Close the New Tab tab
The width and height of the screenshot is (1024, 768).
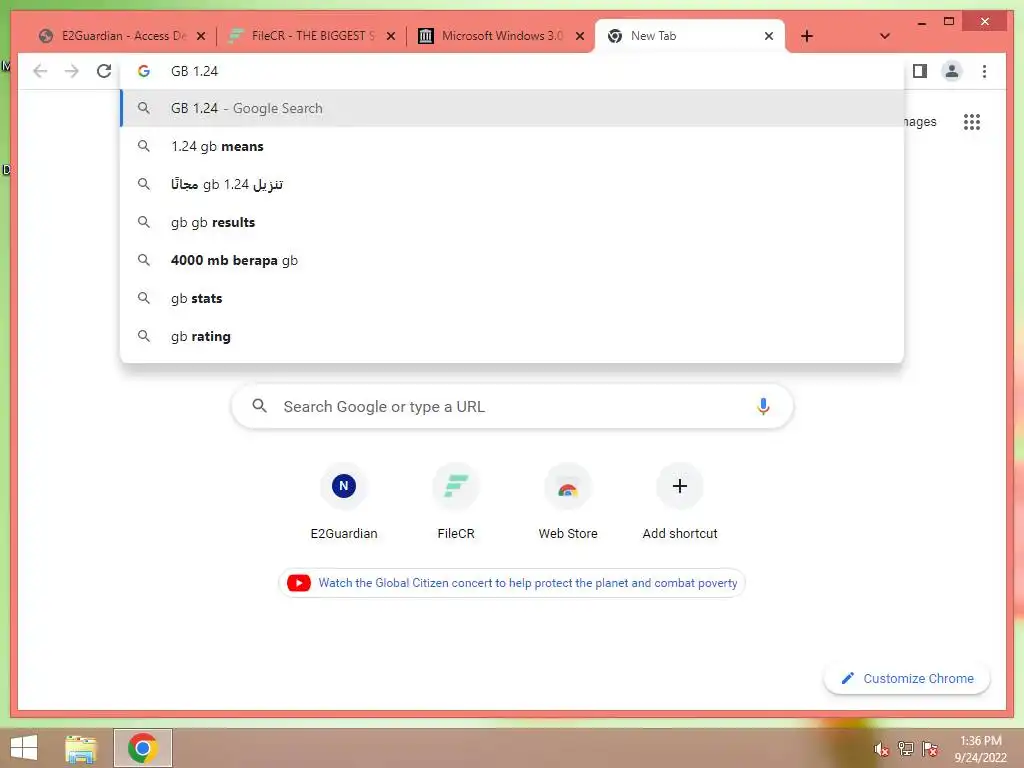[769, 36]
